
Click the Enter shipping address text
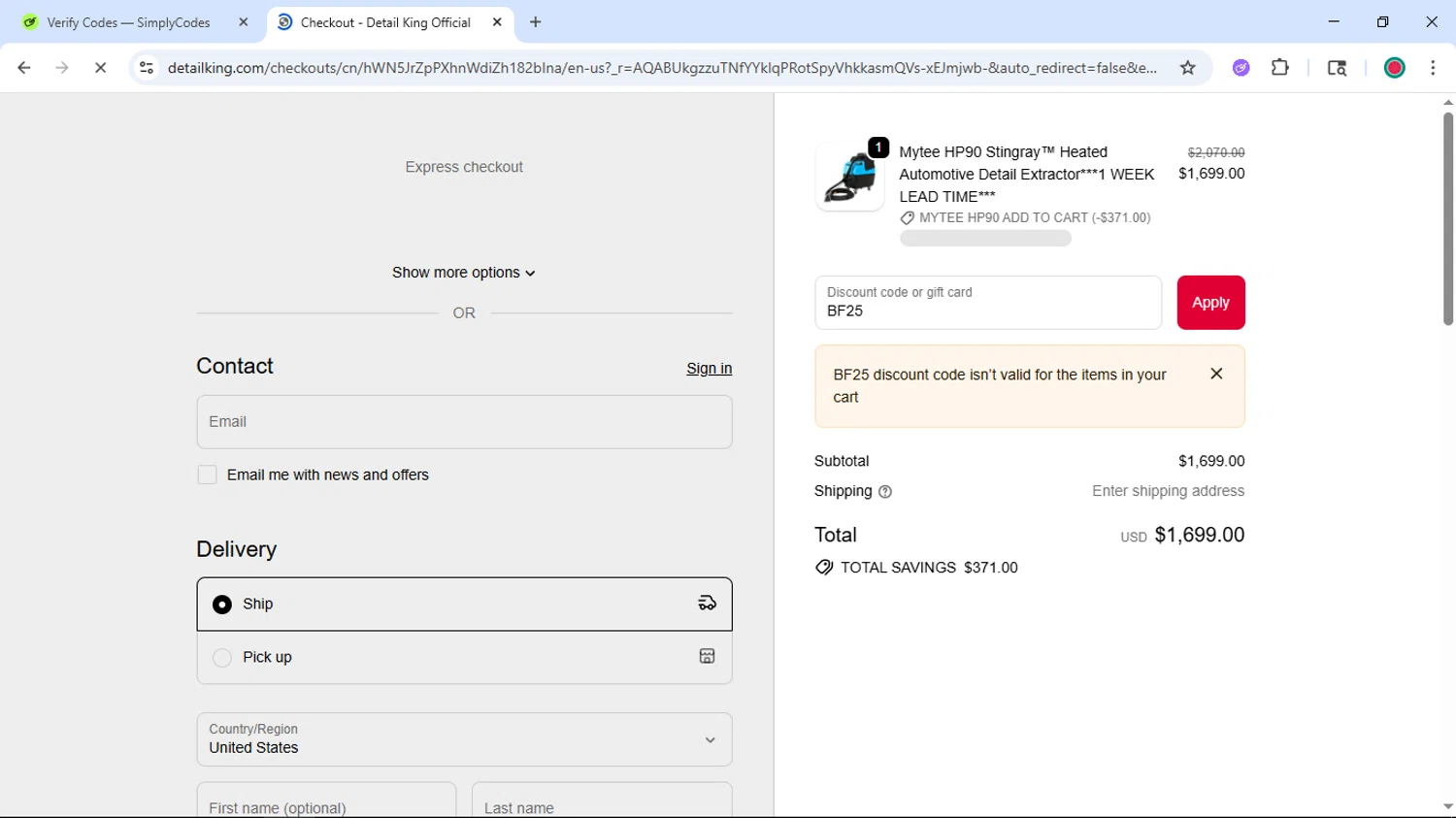[x=1168, y=491]
